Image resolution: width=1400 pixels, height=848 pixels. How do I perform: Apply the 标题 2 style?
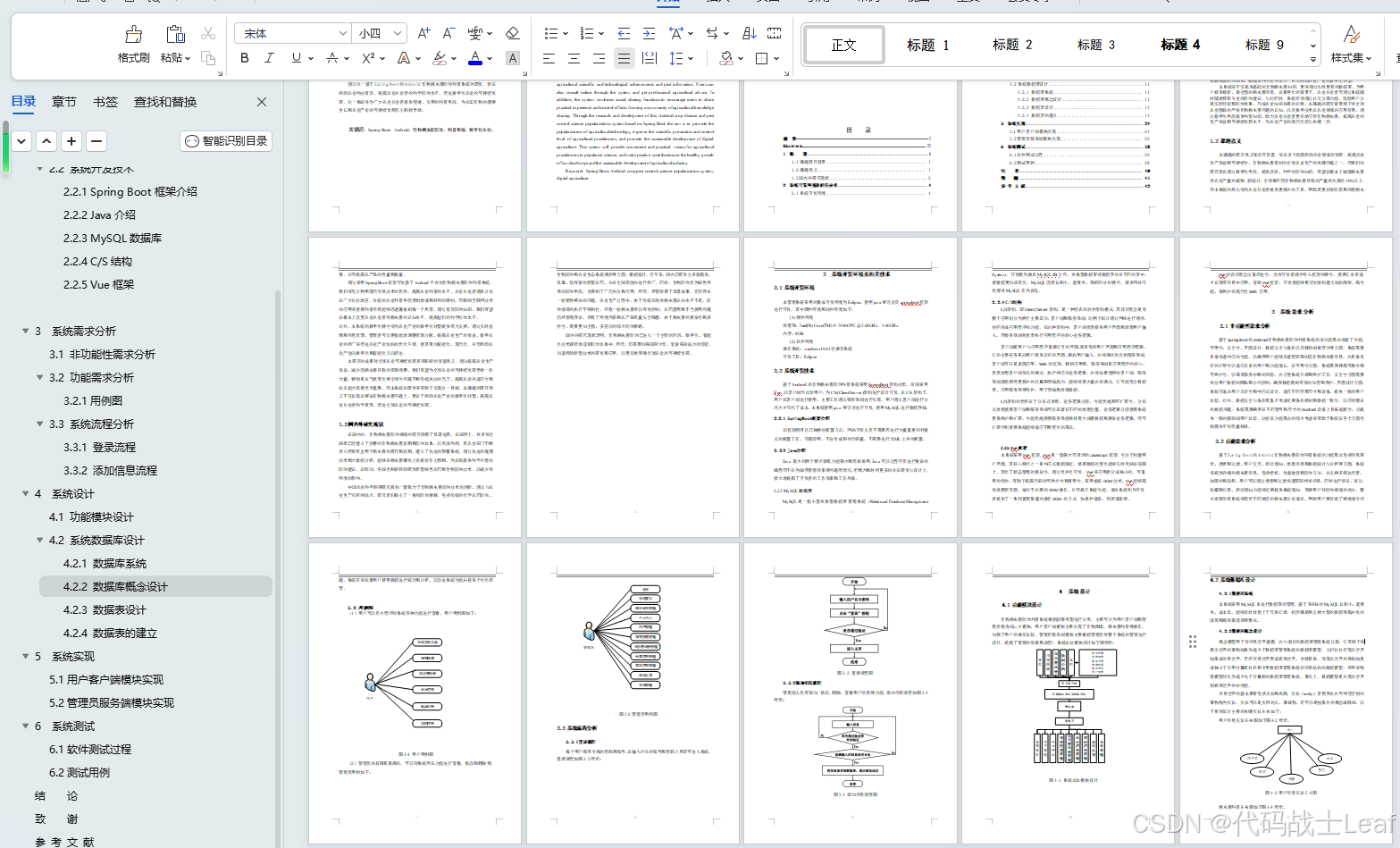point(1012,45)
